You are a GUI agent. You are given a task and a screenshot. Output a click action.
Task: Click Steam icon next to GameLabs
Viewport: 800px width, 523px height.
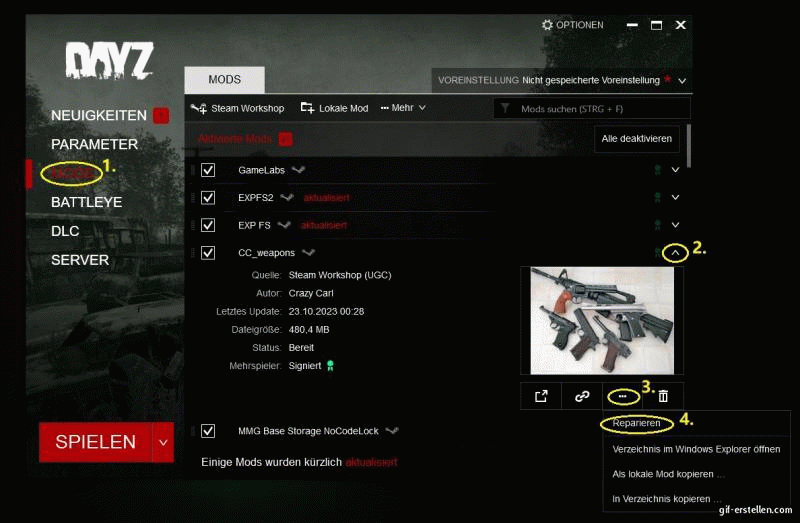pyautogui.click(x=298, y=170)
